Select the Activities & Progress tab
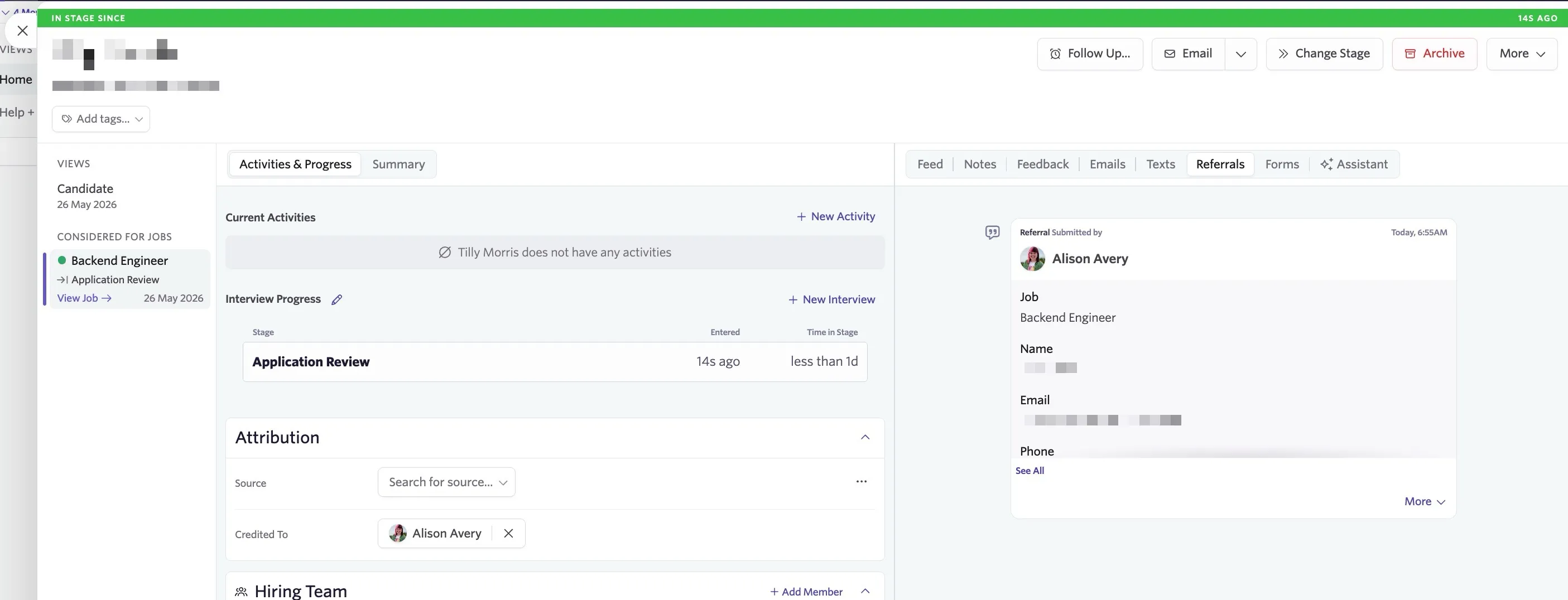Image resolution: width=1568 pixels, height=600 pixels. pos(295,164)
